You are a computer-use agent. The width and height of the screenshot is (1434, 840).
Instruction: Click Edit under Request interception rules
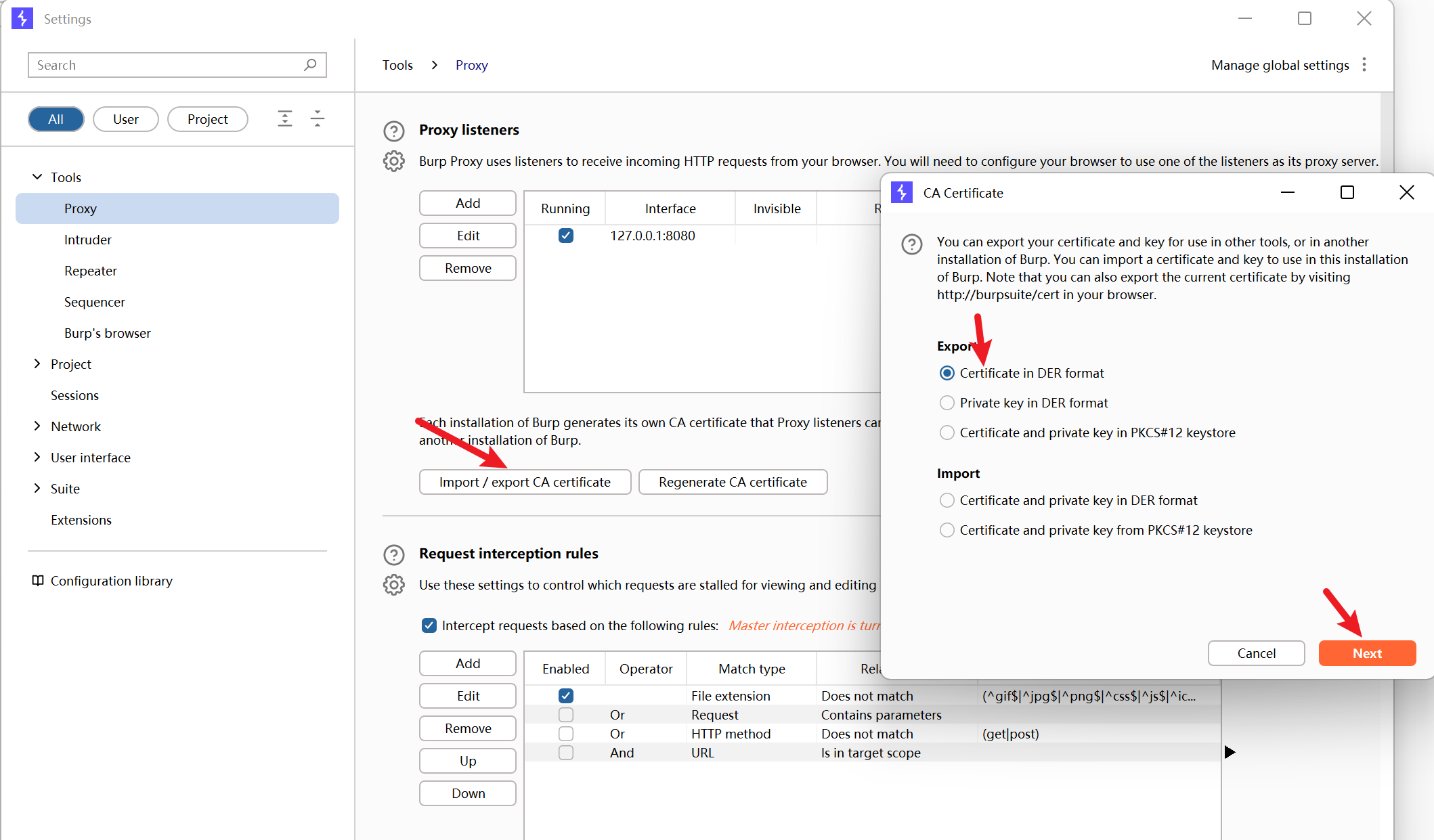[x=468, y=696]
